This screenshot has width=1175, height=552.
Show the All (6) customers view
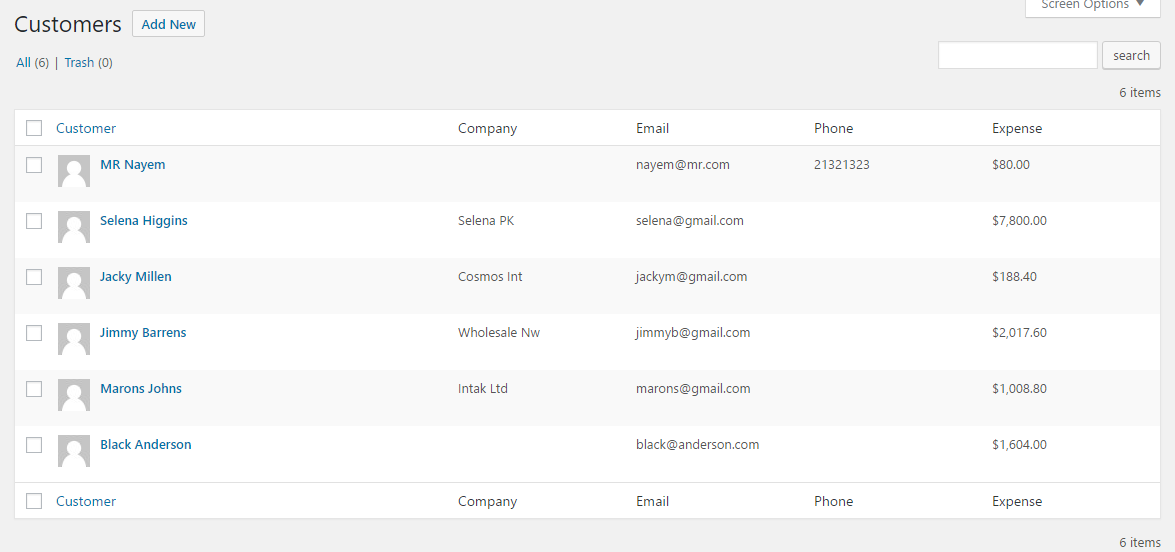[x=24, y=62]
